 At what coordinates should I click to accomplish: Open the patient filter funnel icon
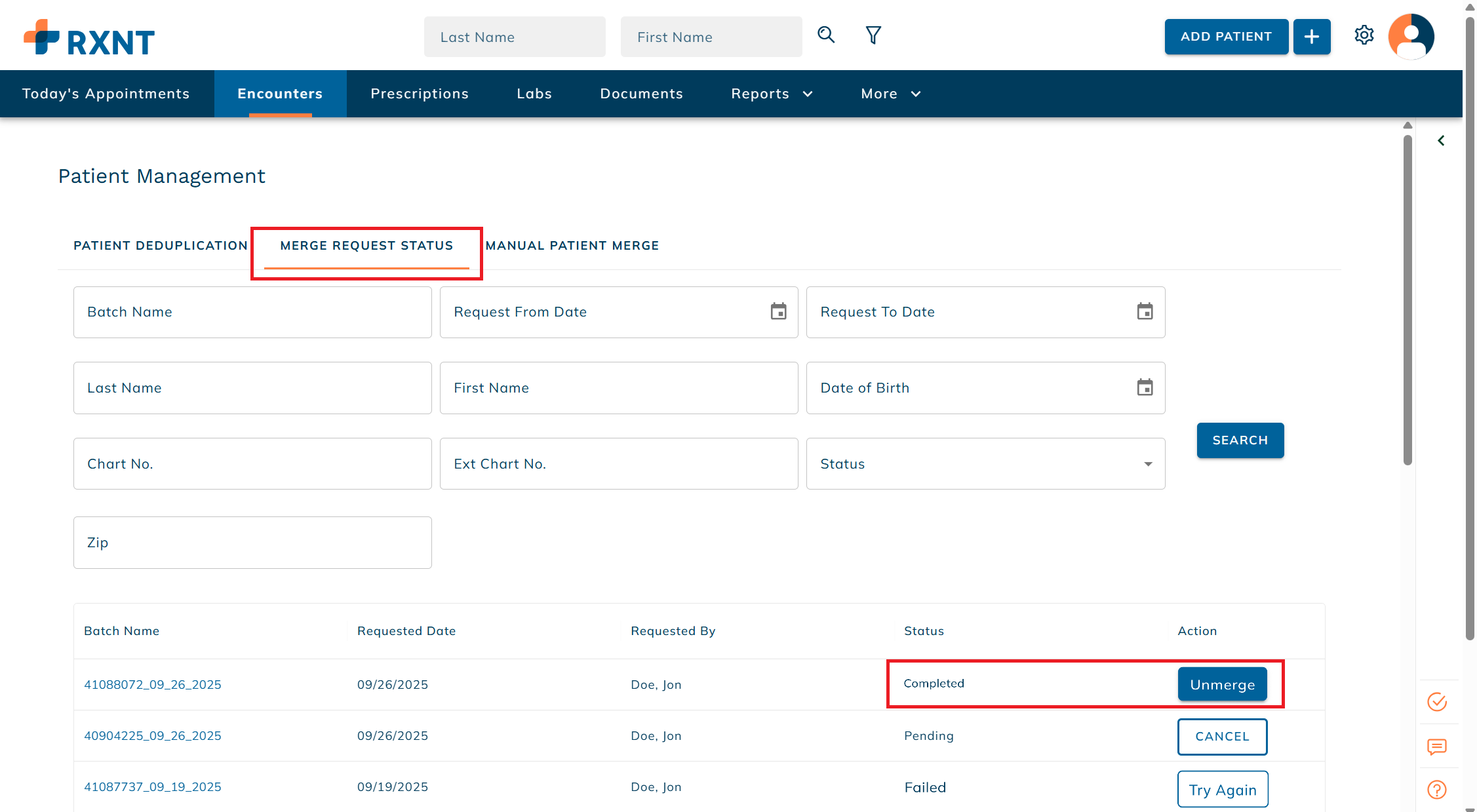(873, 35)
